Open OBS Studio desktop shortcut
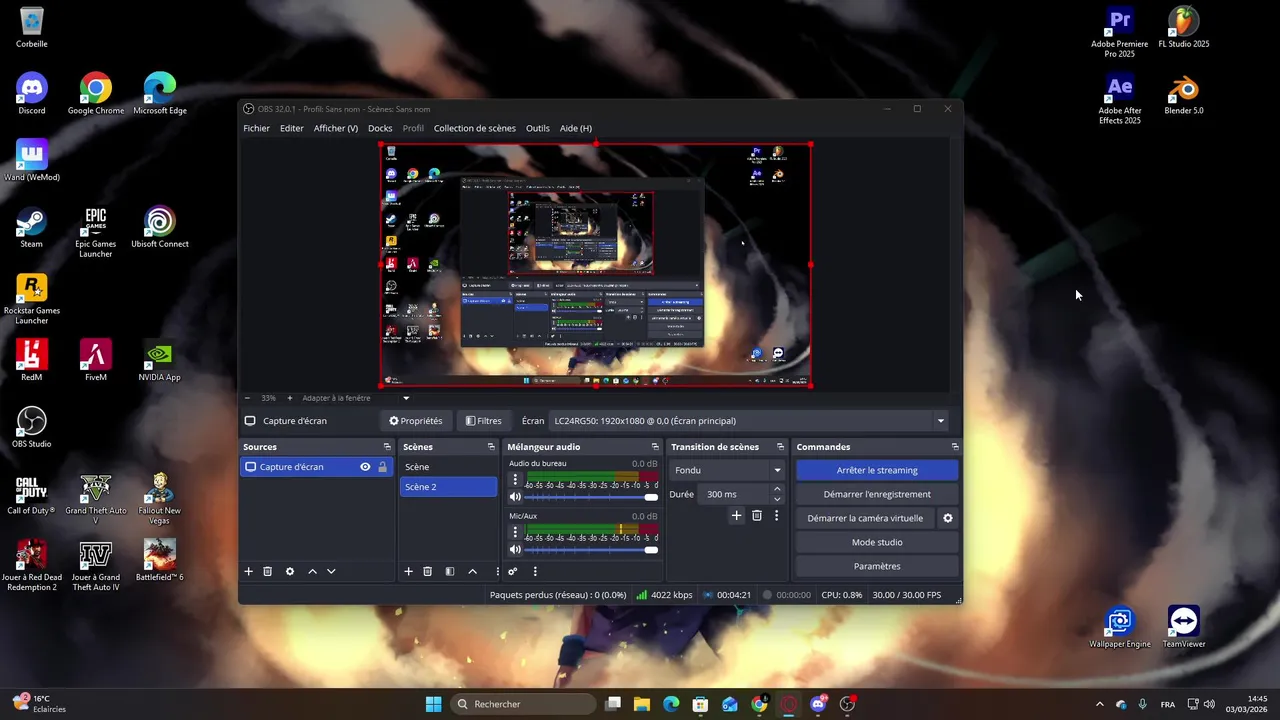1280x720 pixels. 32,427
